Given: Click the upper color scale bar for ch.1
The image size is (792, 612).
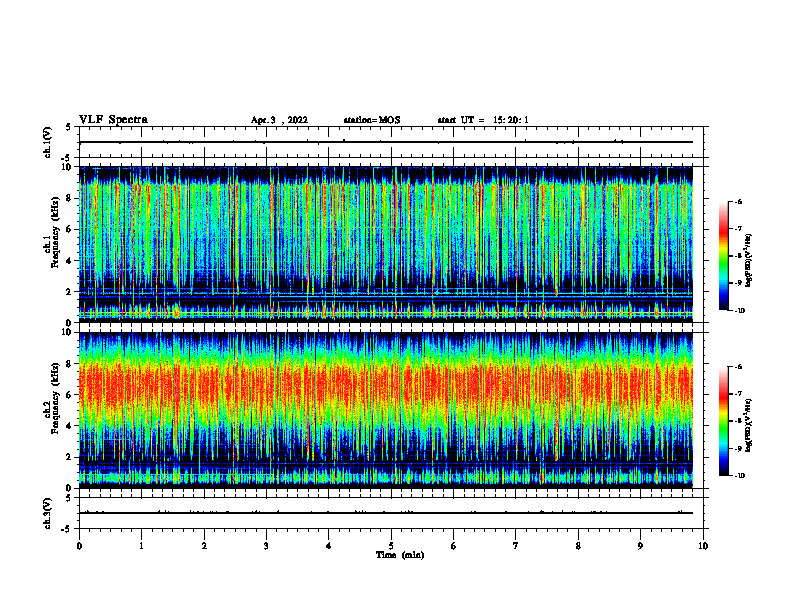Looking at the screenshot, I should pos(724,256).
